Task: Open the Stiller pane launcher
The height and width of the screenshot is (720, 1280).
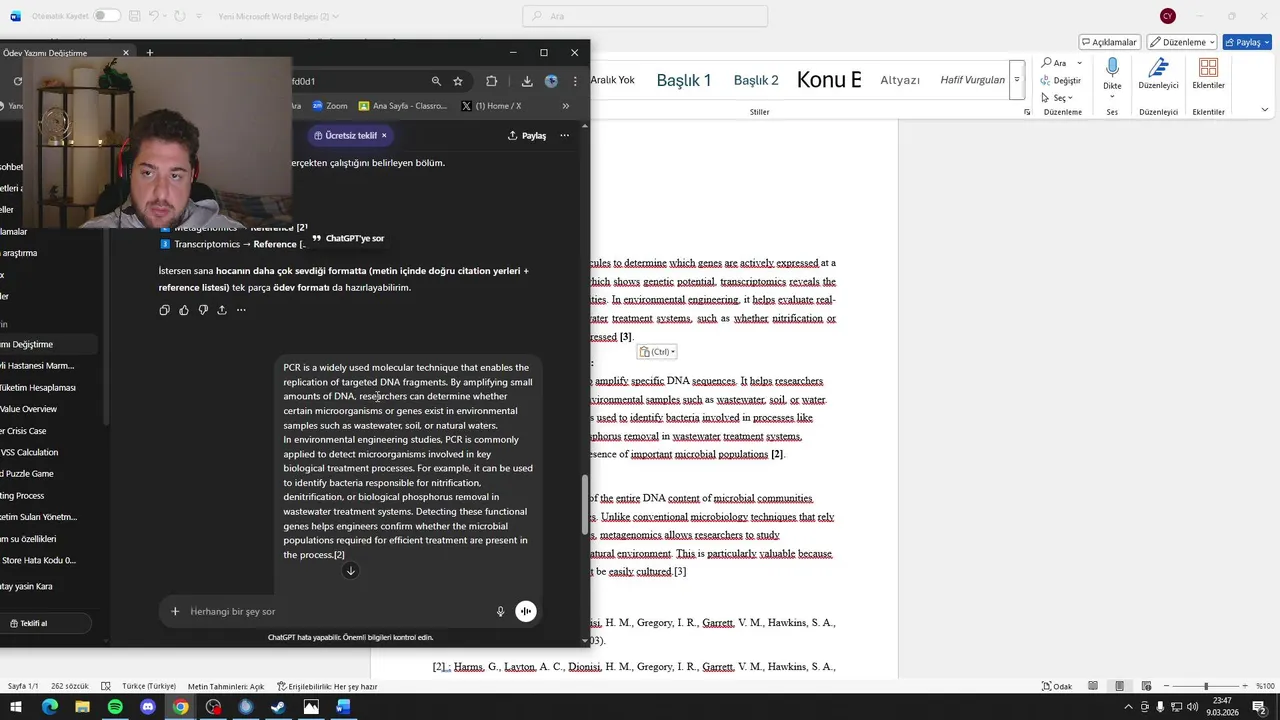Action: click(1027, 112)
